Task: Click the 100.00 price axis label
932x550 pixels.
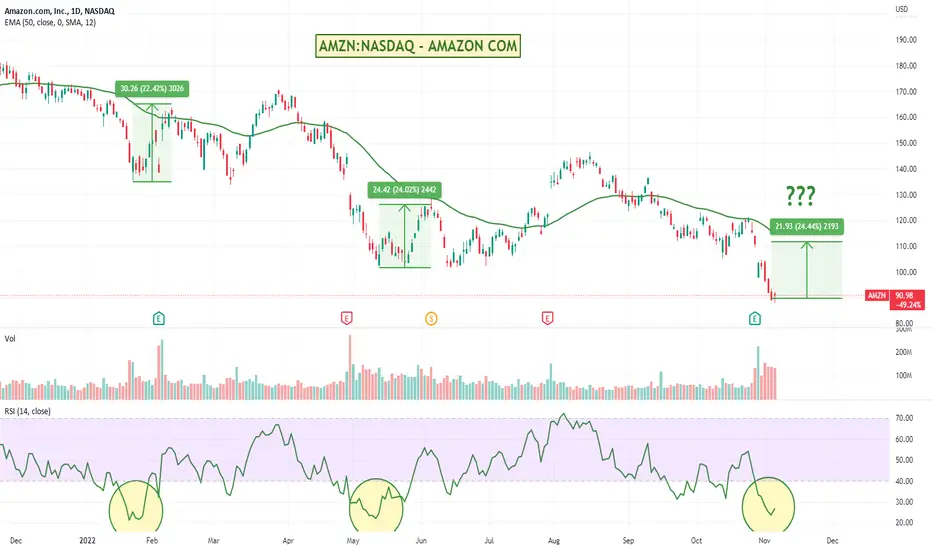Action: pos(906,272)
